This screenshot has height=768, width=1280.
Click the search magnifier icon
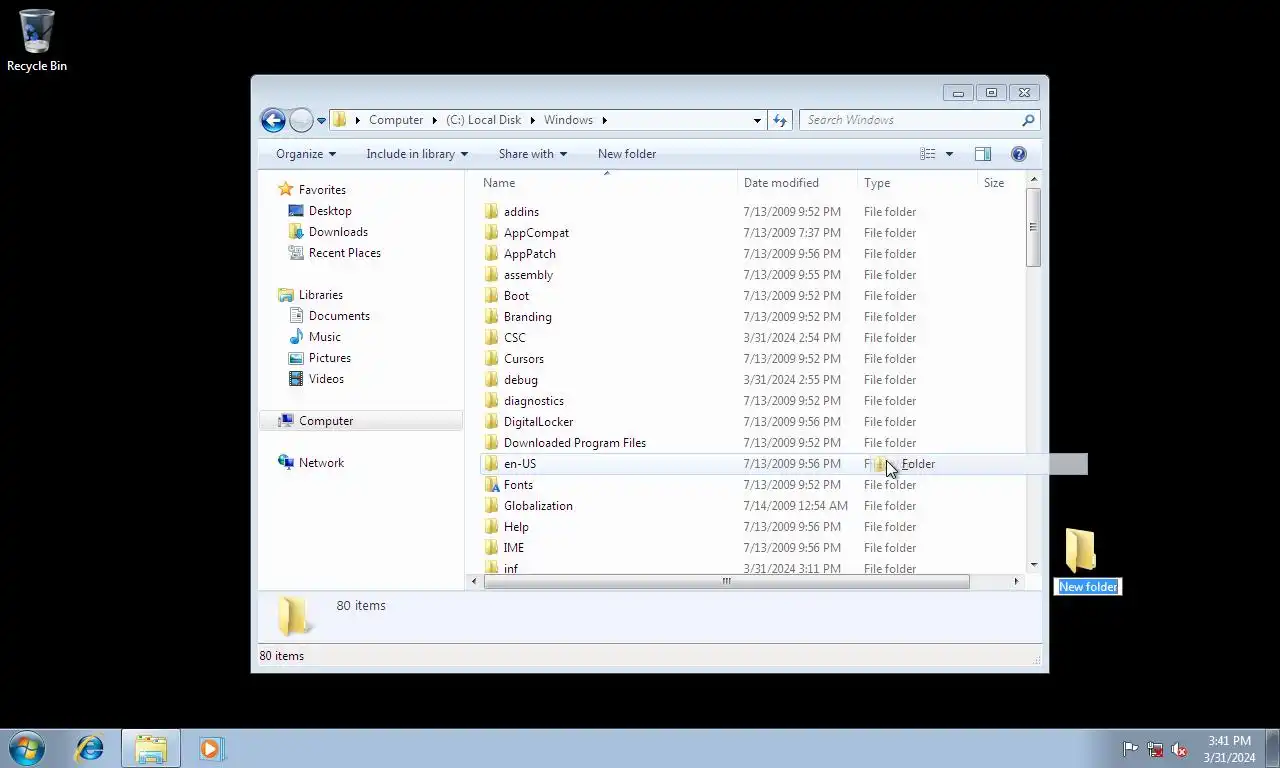1028,120
